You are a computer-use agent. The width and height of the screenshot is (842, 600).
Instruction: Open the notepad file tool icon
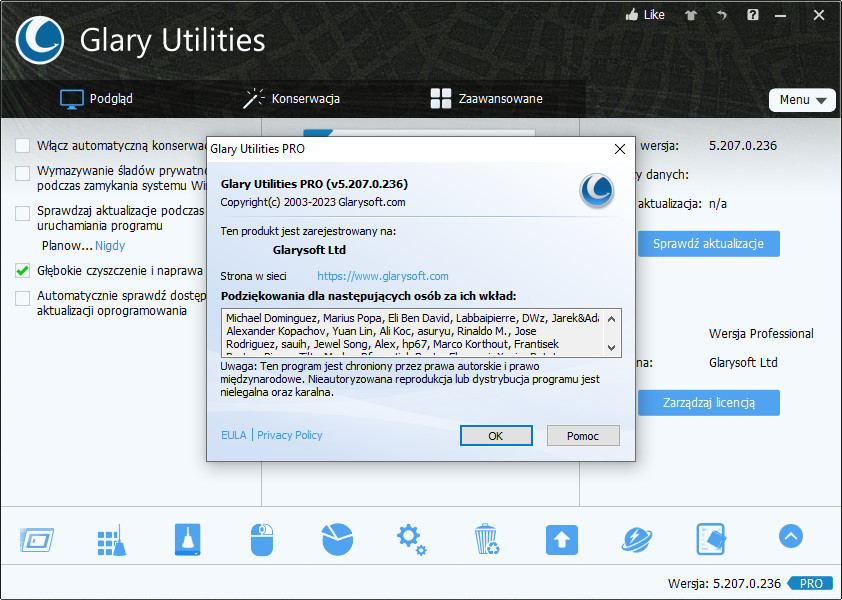coord(711,539)
